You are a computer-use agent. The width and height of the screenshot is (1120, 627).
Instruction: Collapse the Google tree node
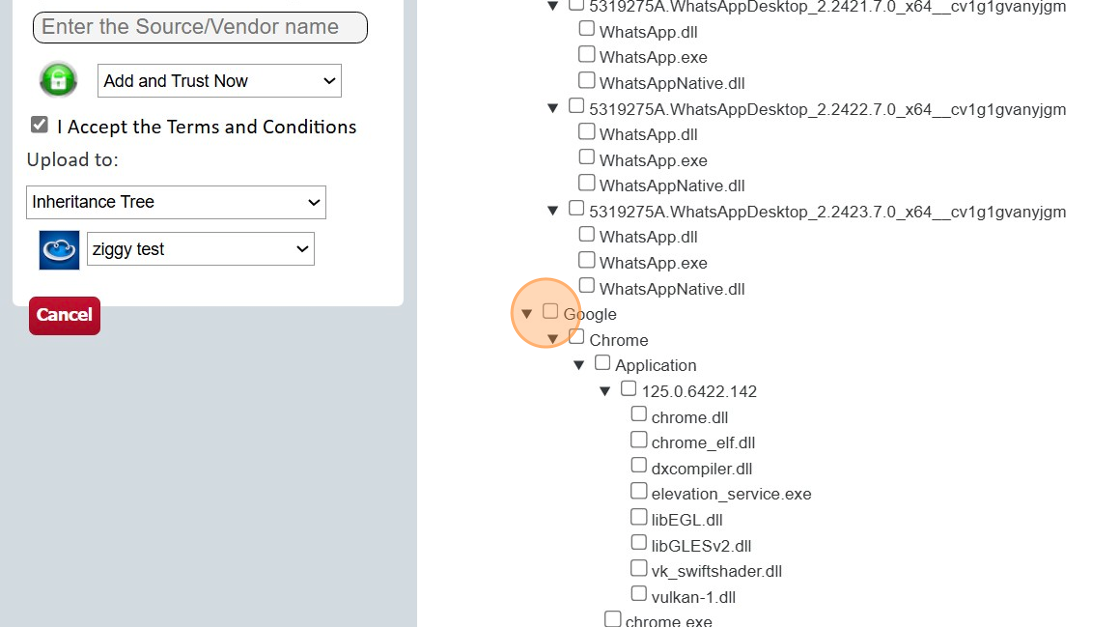pos(527,312)
